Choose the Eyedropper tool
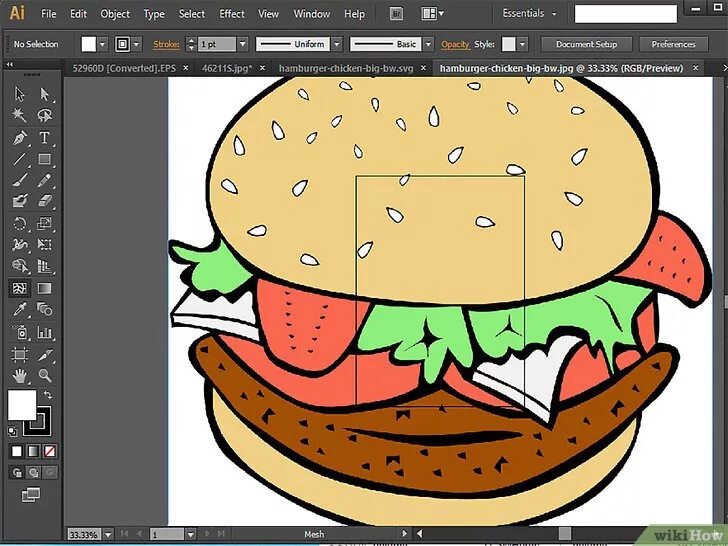 tap(20, 309)
